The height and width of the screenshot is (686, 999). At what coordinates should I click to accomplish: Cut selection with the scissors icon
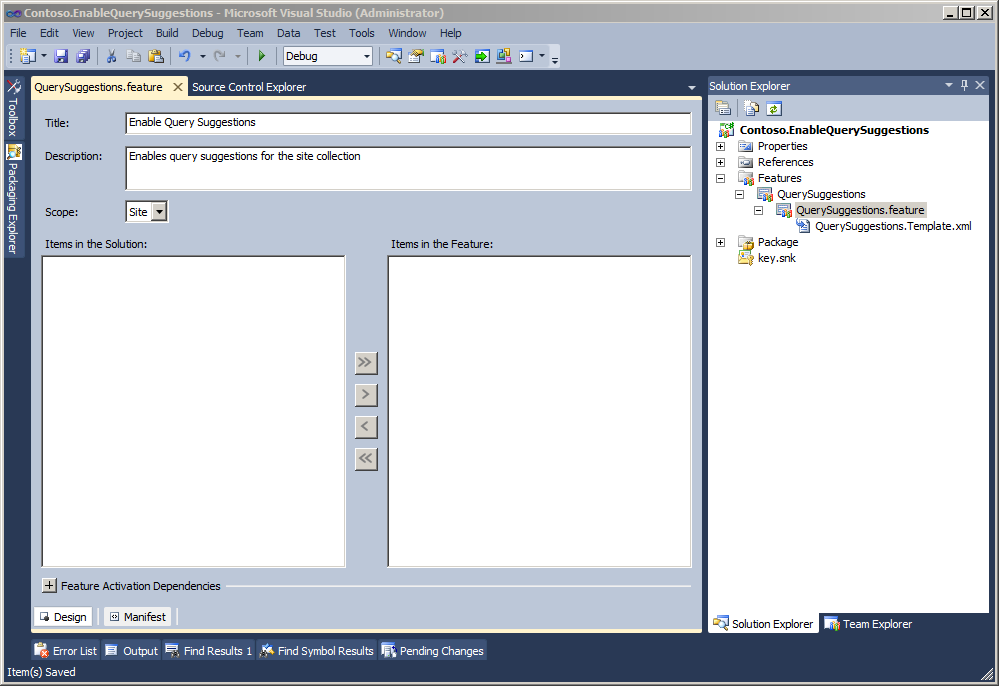[x=111, y=56]
